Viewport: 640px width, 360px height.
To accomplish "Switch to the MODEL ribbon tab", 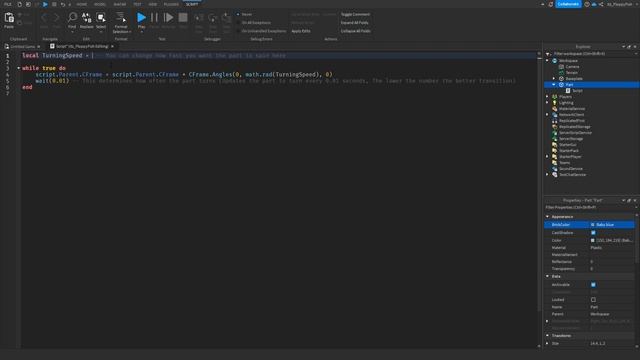I will (100, 4).
